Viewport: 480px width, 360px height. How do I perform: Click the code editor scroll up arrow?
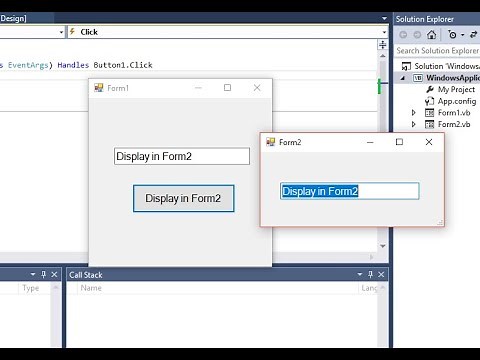coord(383,56)
